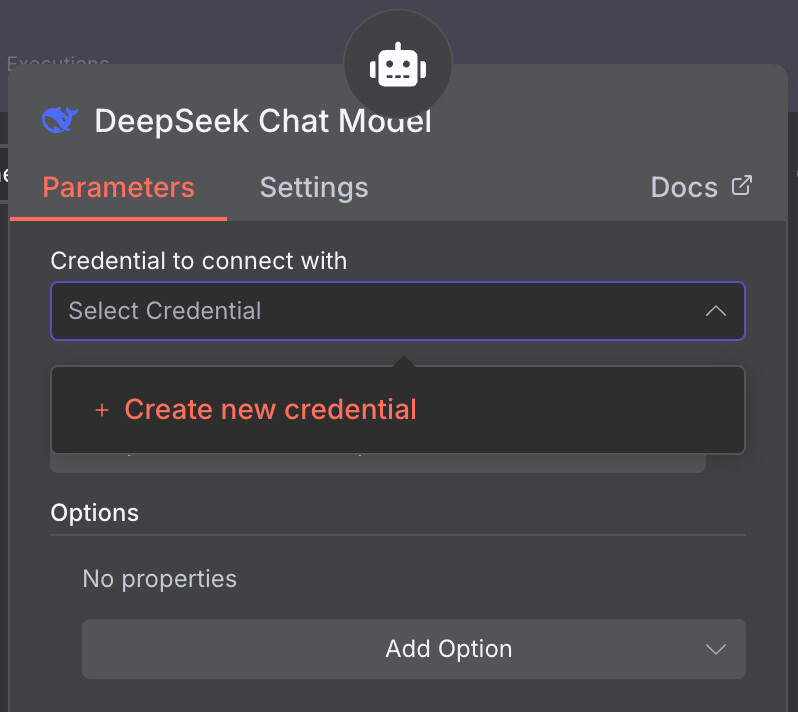
Task: Click the DeepSeek whale logo icon
Action: pyautogui.click(x=60, y=121)
